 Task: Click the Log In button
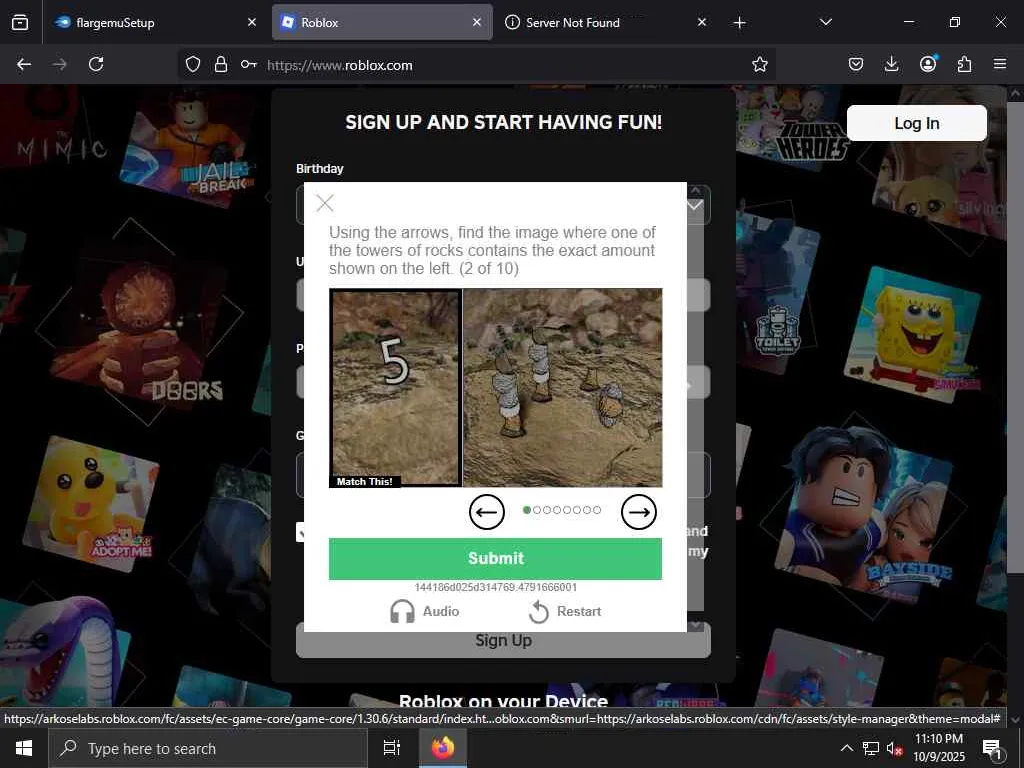[916, 123]
